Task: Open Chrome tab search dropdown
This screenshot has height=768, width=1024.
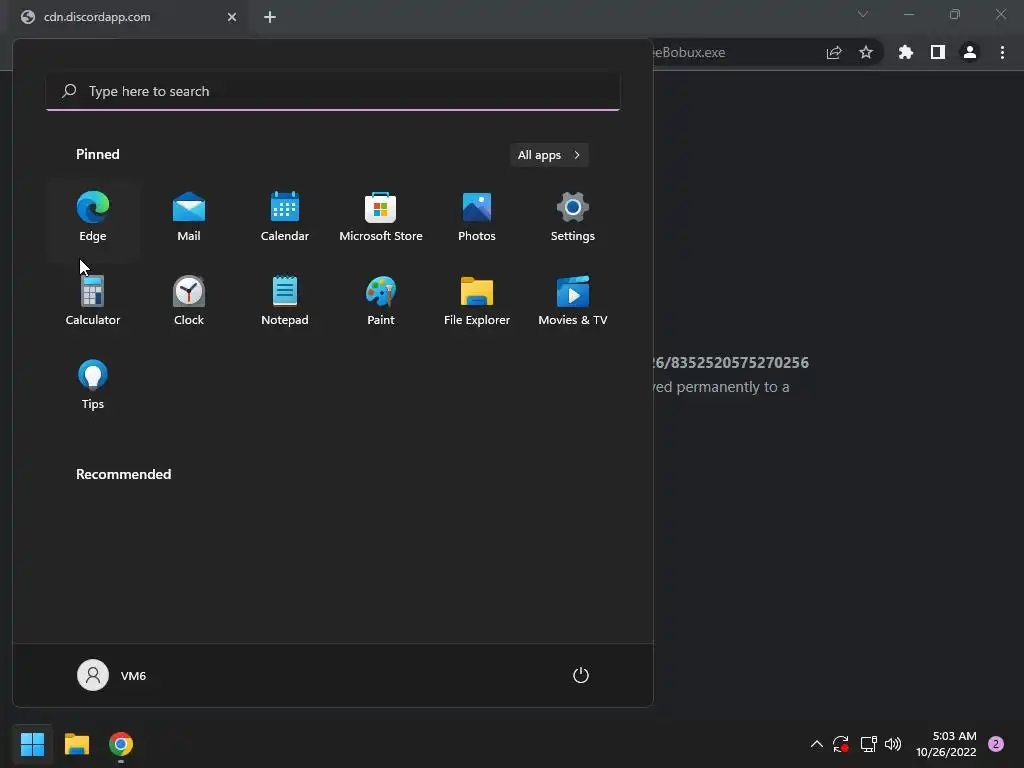Action: [863, 14]
